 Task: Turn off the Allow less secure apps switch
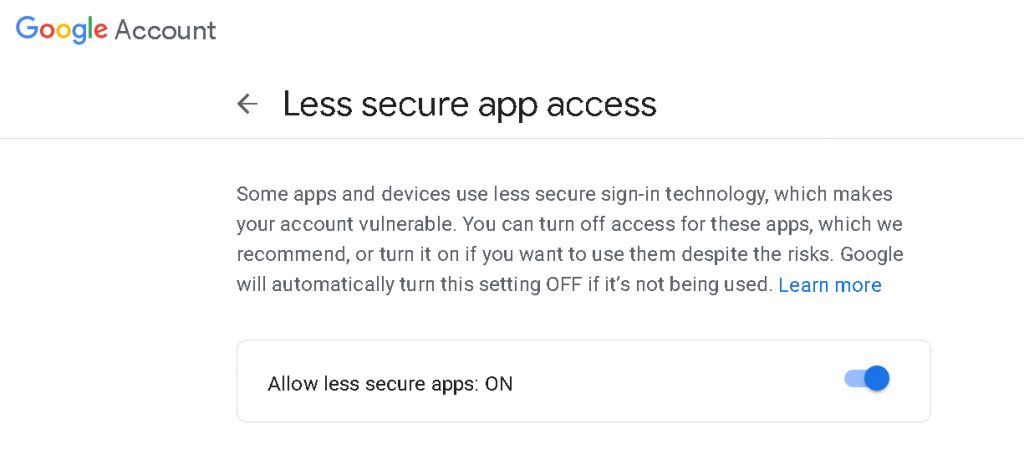[867, 378]
